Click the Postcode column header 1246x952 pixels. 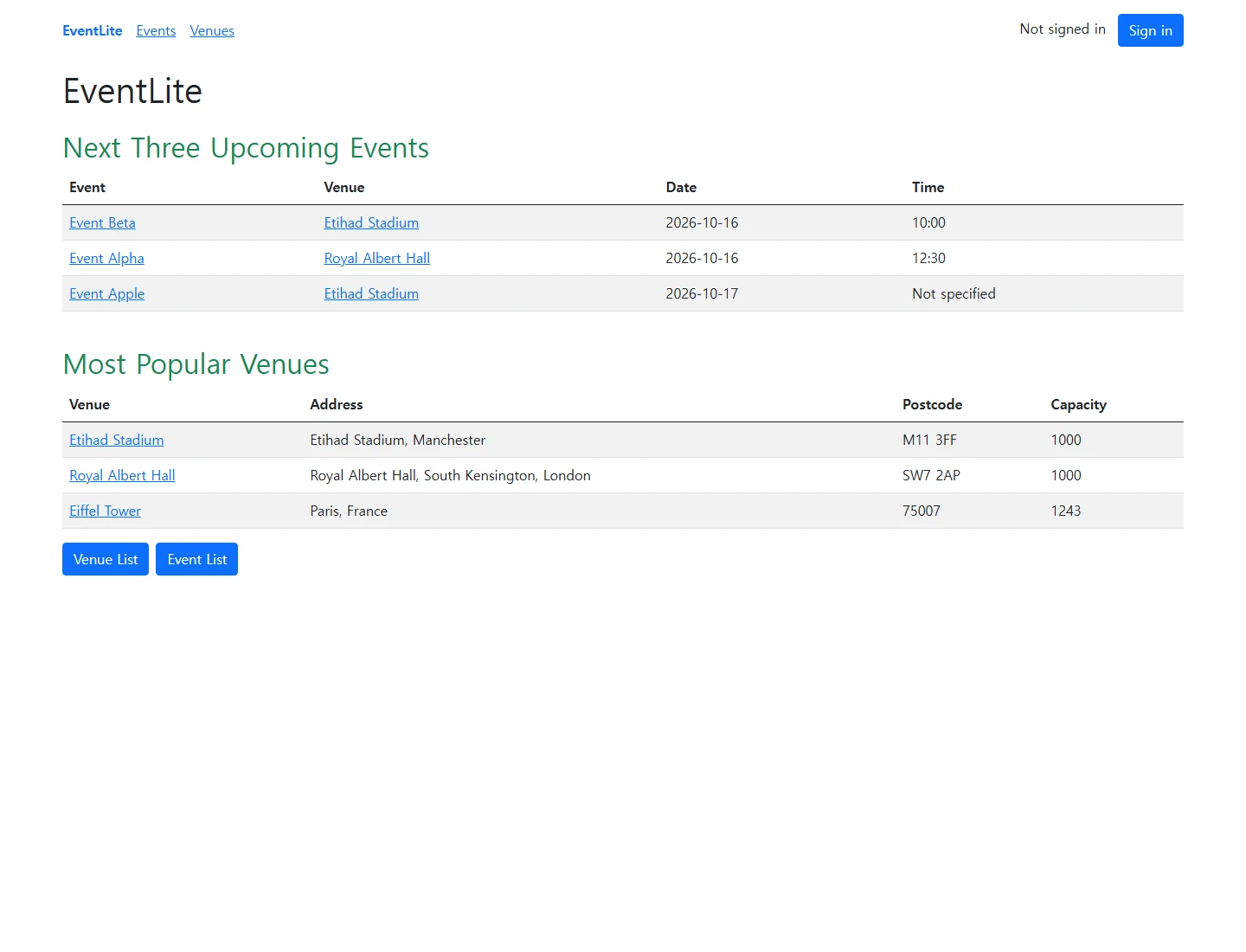[932, 404]
